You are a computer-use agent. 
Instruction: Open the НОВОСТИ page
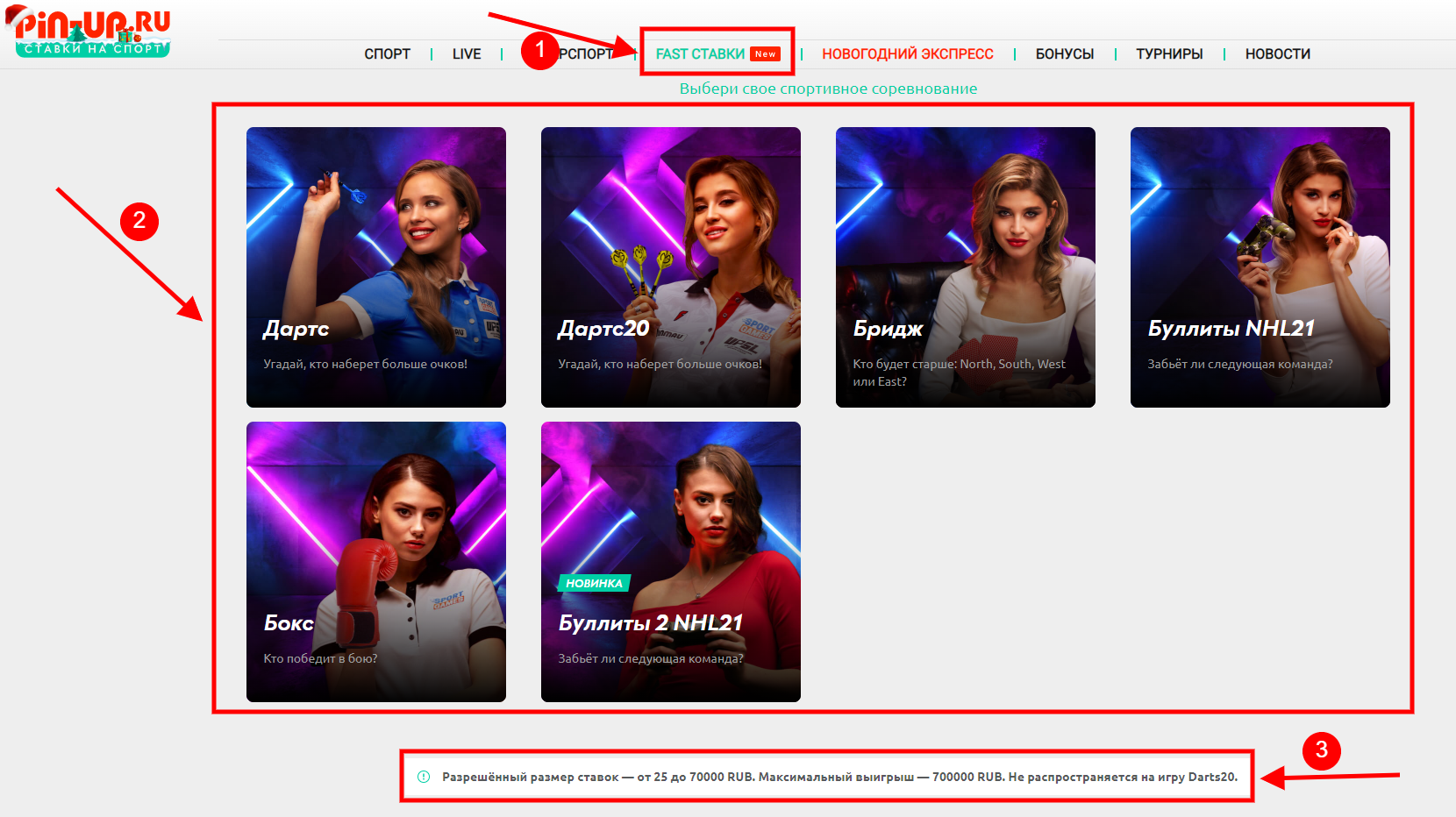1278,54
